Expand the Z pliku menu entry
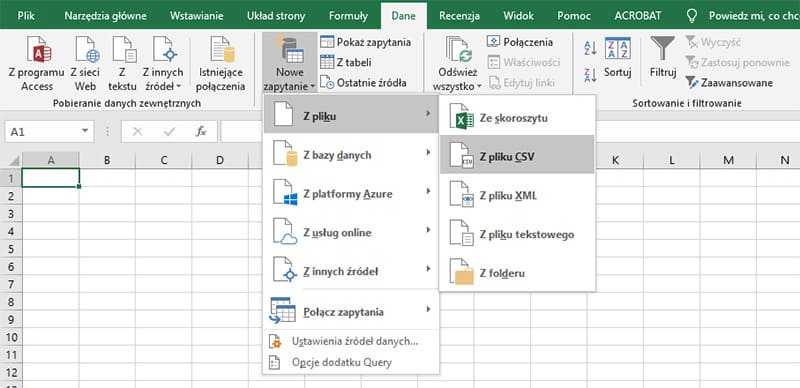This screenshot has height=388, width=800. point(351,116)
